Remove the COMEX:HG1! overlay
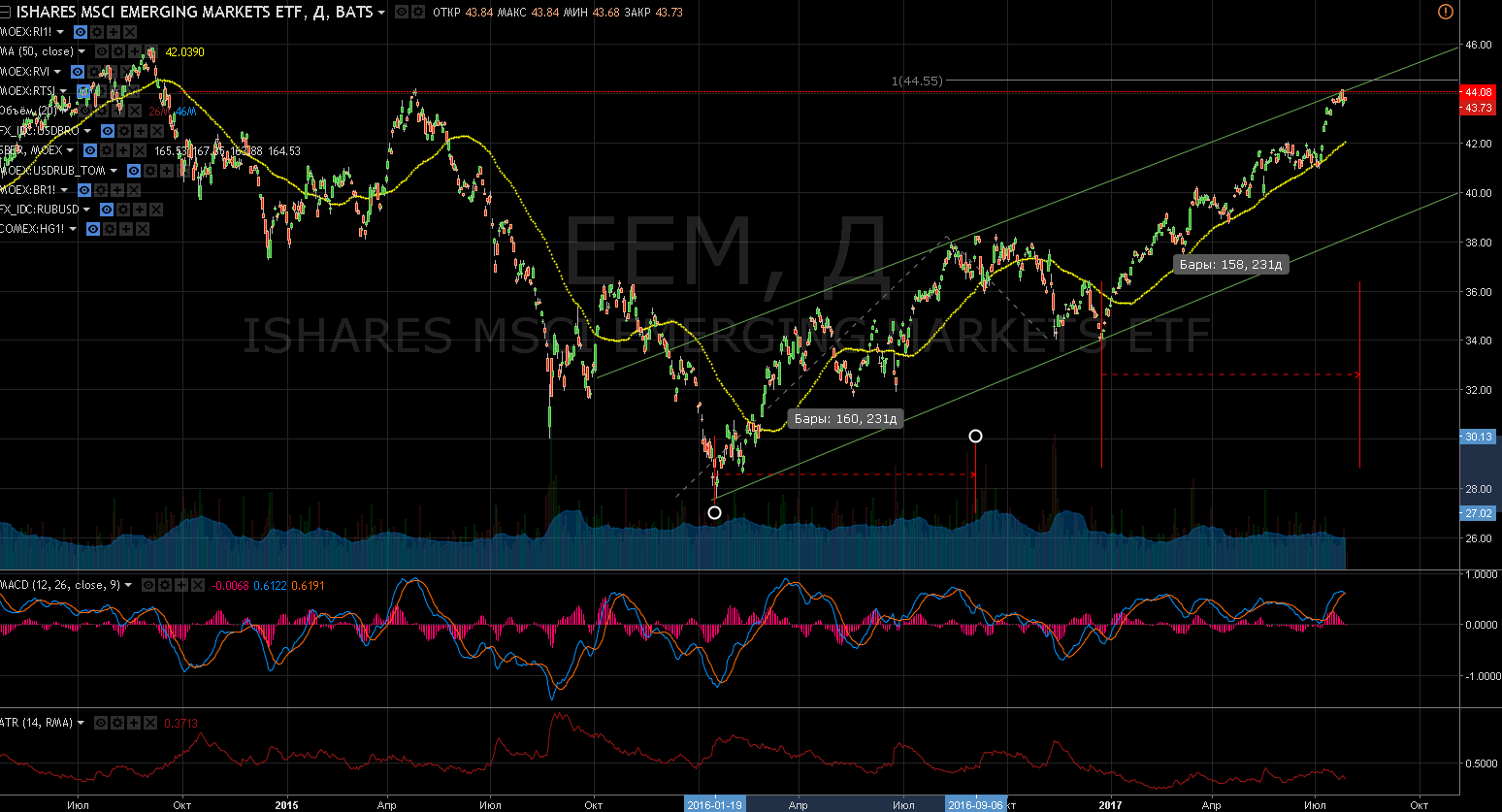This screenshot has width=1502, height=812. coord(143,229)
